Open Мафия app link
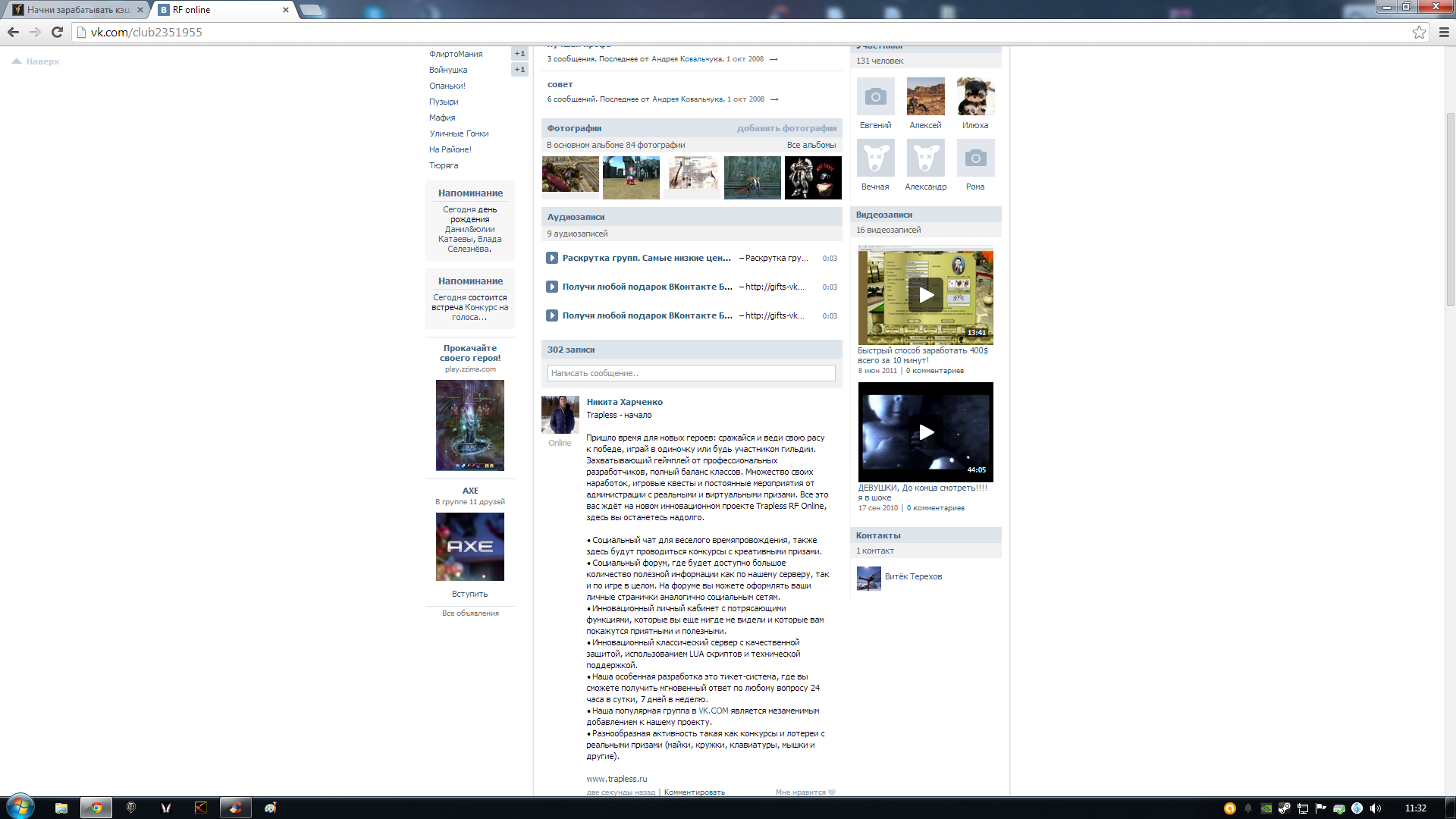This screenshot has width=1456, height=819. click(x=442, y=118)
